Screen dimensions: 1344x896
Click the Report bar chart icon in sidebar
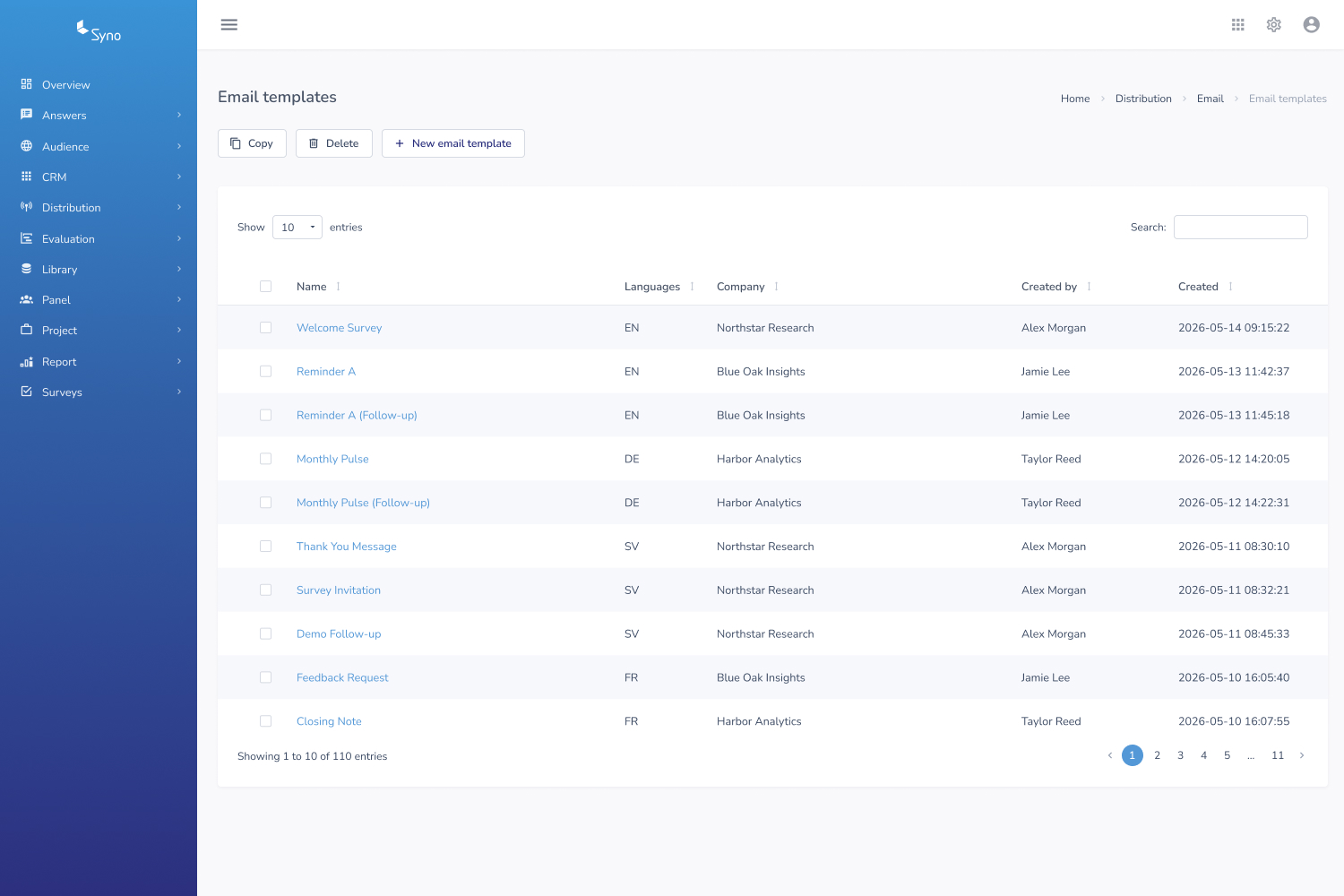27,361
